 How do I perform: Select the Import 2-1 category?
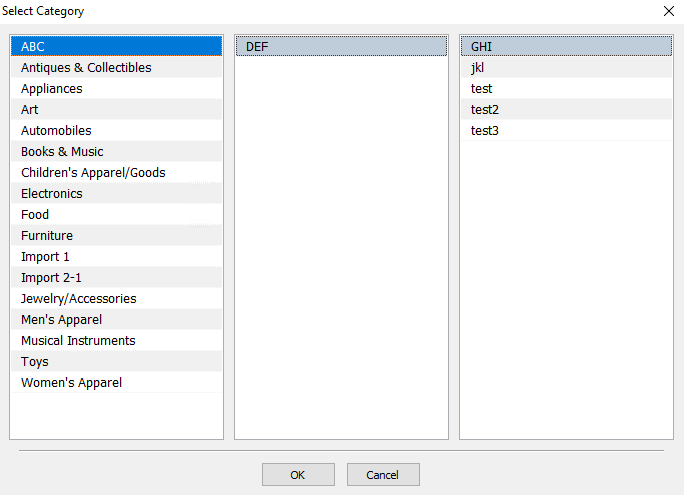coord(116,277)
